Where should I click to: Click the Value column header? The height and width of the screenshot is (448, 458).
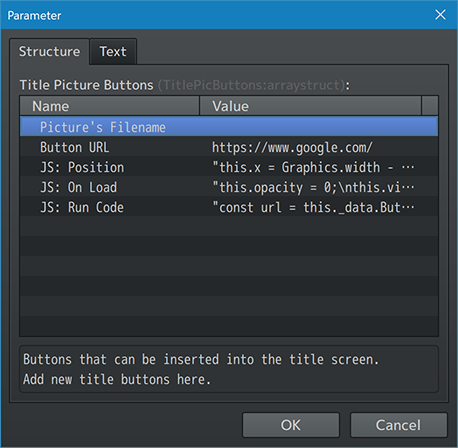point(310,106)
